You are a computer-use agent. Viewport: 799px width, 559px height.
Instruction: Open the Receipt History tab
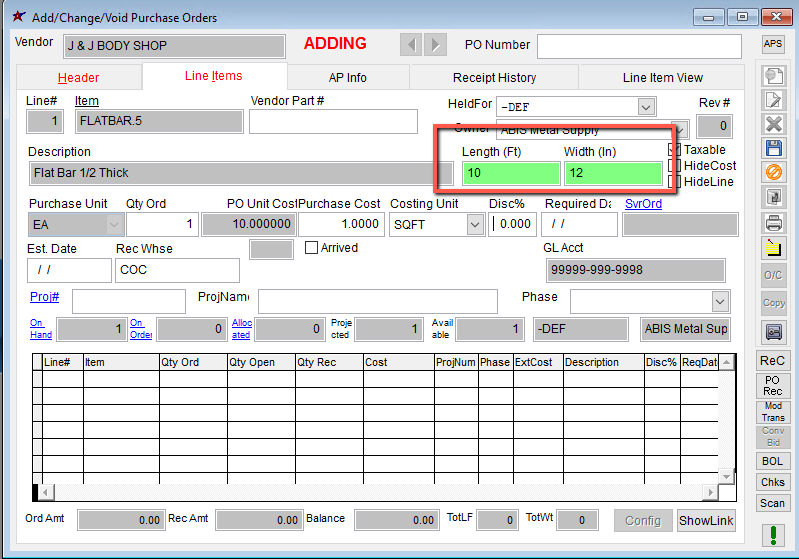point(494,78)
